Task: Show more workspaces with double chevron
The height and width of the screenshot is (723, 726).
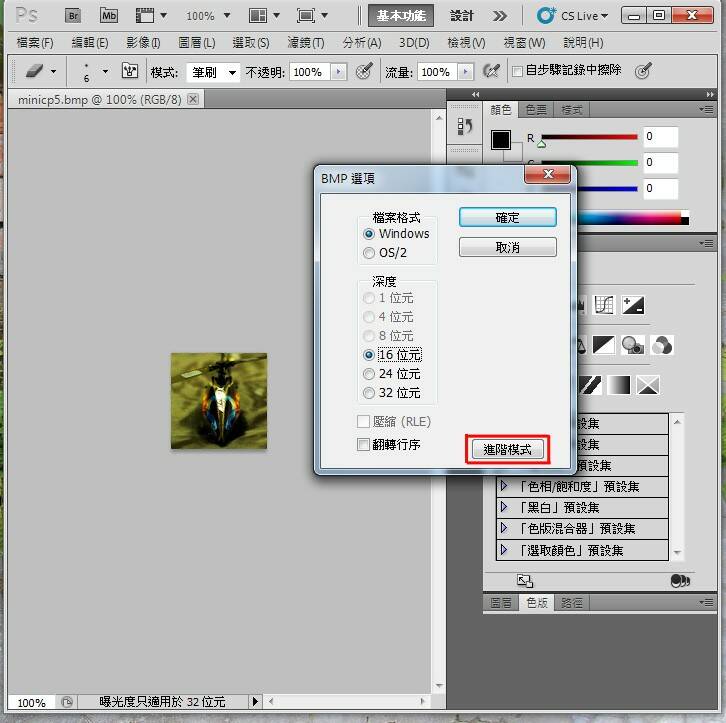Action: [500, 16]
